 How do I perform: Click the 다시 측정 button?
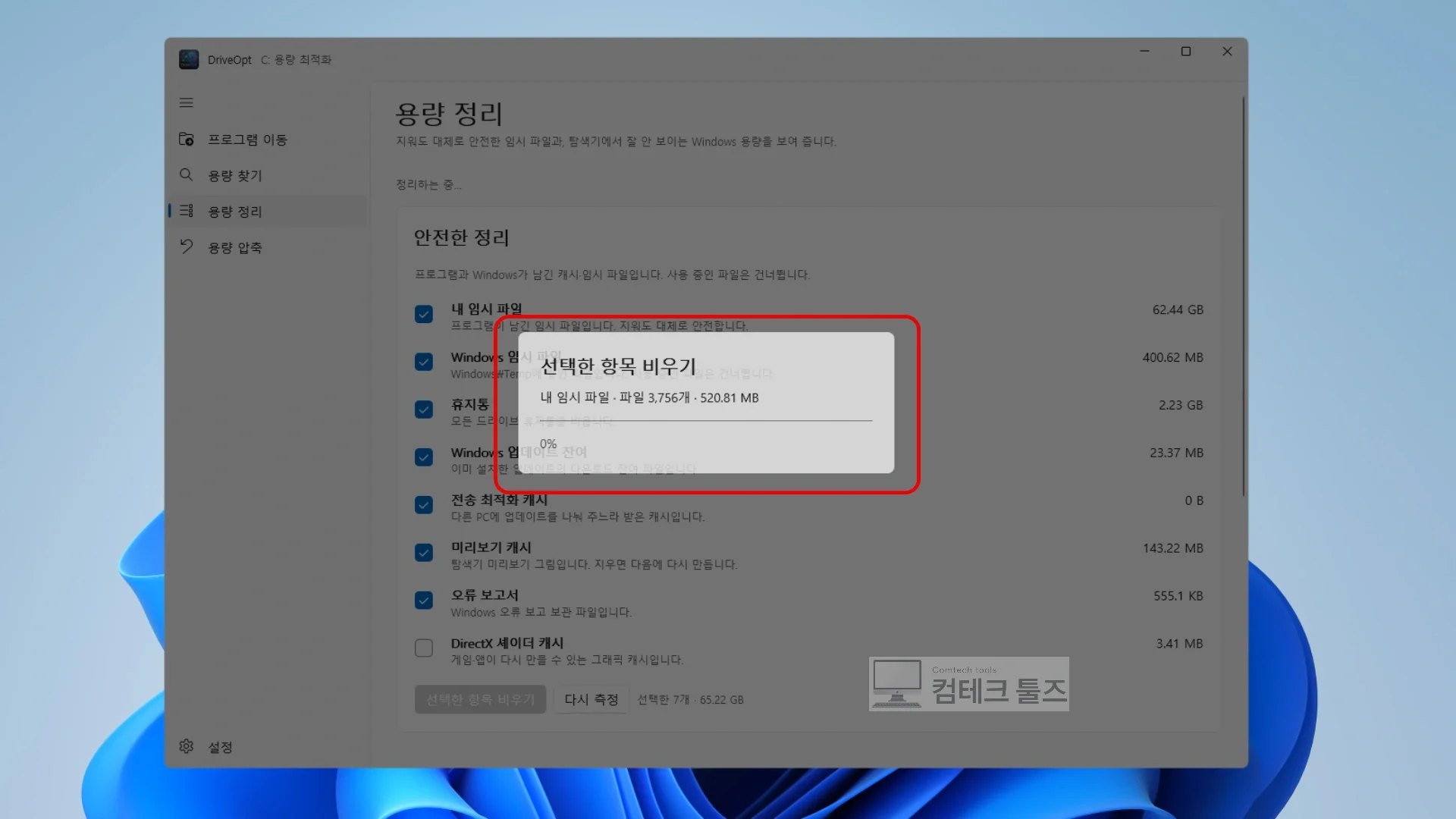(x=591, y=699)
